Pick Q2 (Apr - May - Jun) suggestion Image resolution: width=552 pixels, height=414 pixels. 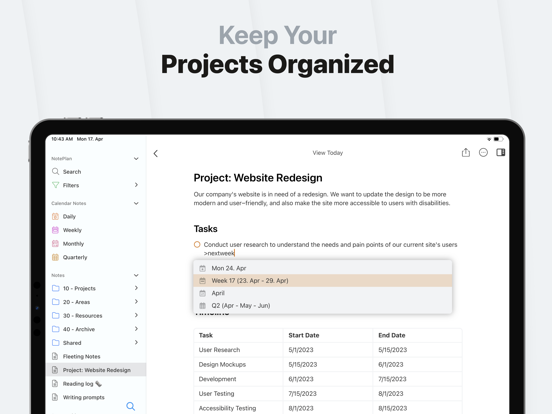322,306
